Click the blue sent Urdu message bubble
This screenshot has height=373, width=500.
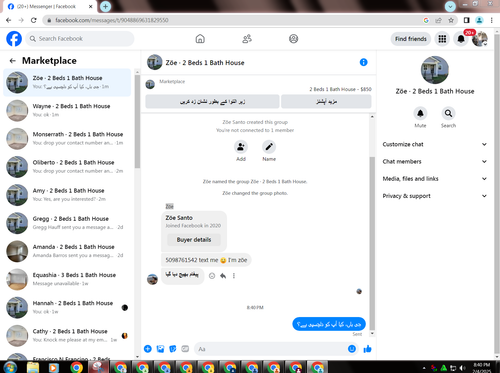click(x=329, y=324)
